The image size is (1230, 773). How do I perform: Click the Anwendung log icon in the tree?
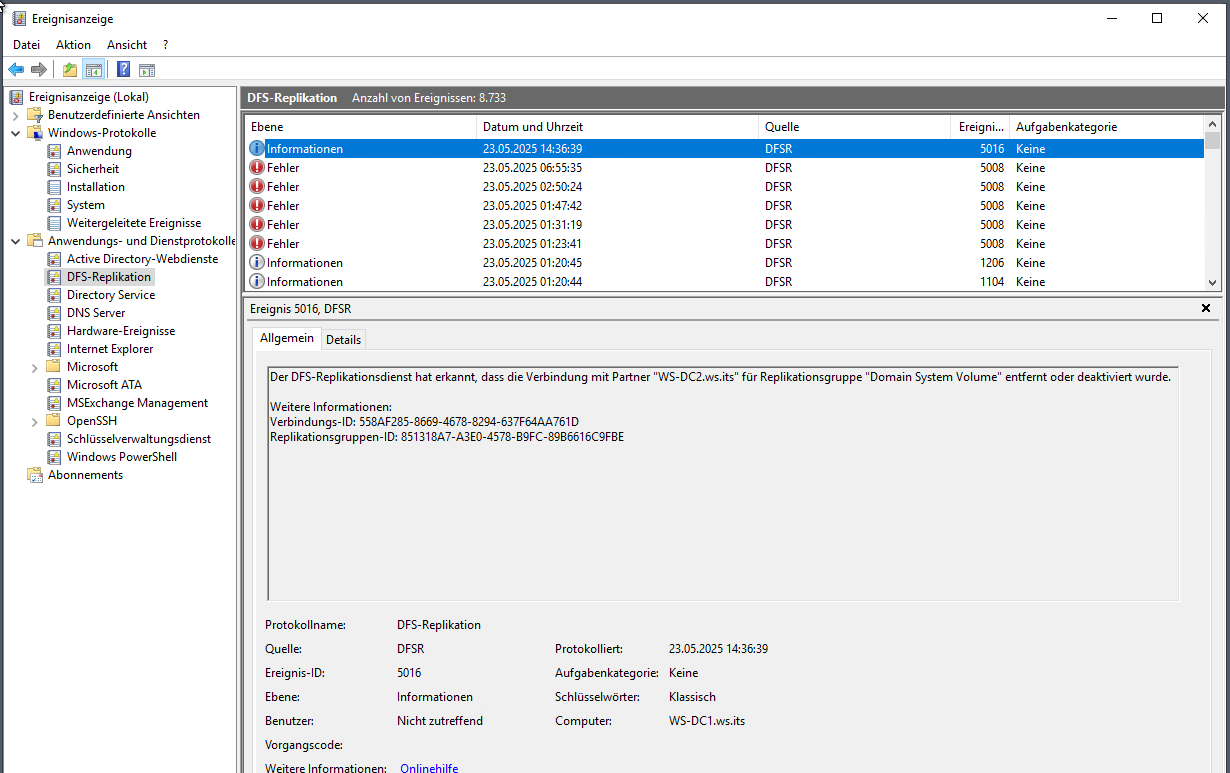coord(55,151)
